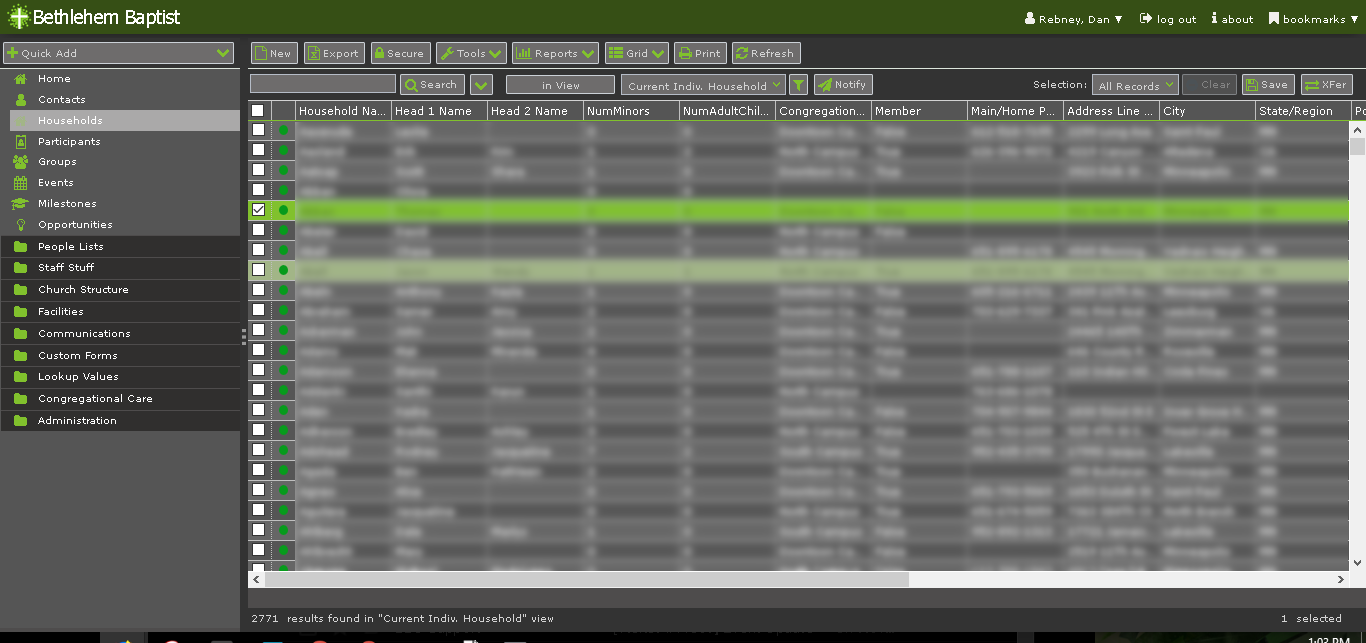The height and width of the screenshot is (643, 1366).
Task: Send a message with Notify button
Action: [843, 85]
